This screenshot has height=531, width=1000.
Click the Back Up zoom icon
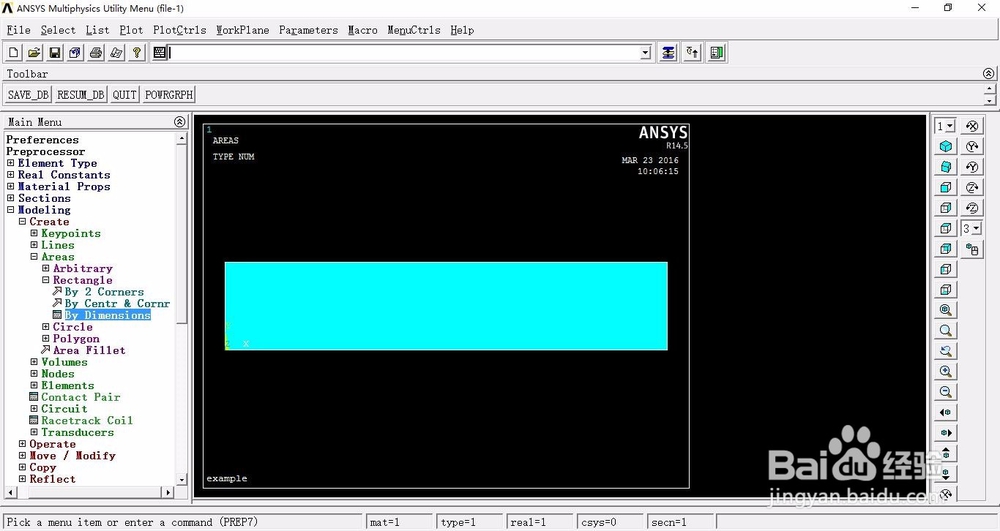tap(946, 351)
